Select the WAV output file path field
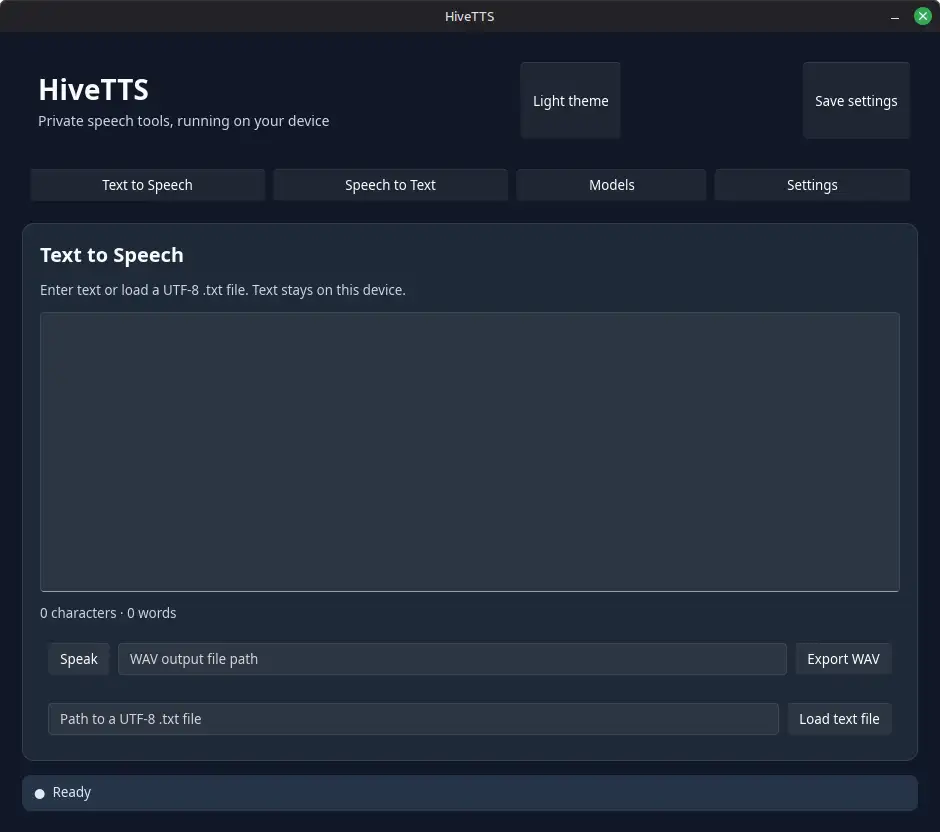Viewport: 940px width, 832px height. [452, 659]
